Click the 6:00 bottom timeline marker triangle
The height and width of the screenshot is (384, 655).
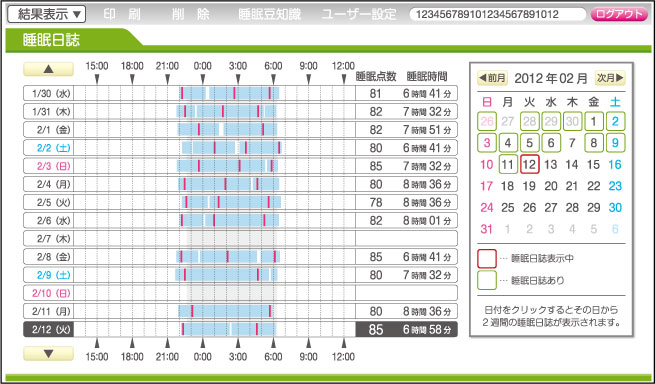[x=273, y=343]
